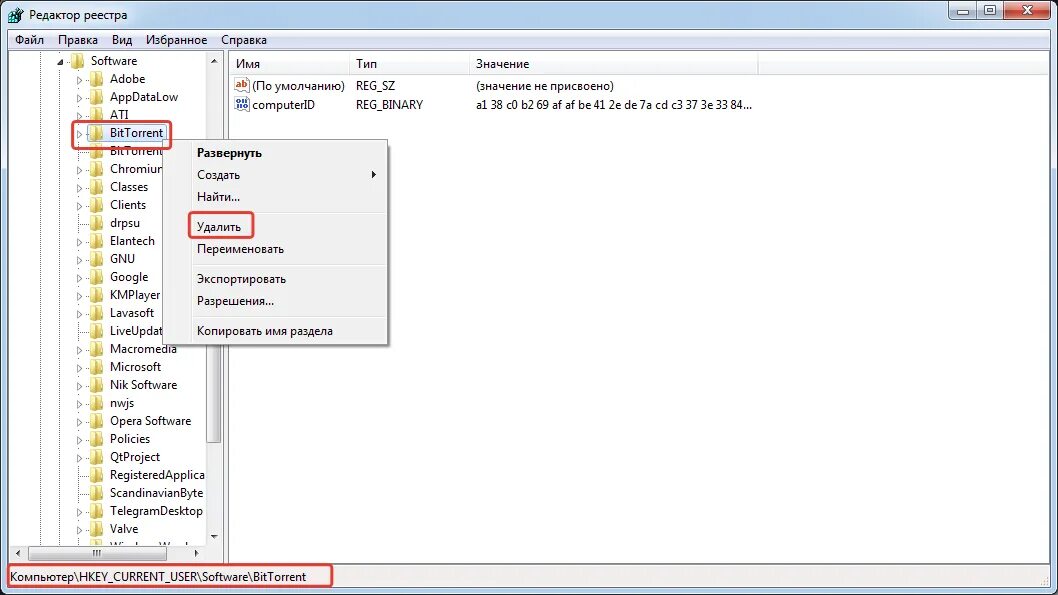Click the Microsoft folder icon
This screenshot has width=1058, height=595.
96,367
